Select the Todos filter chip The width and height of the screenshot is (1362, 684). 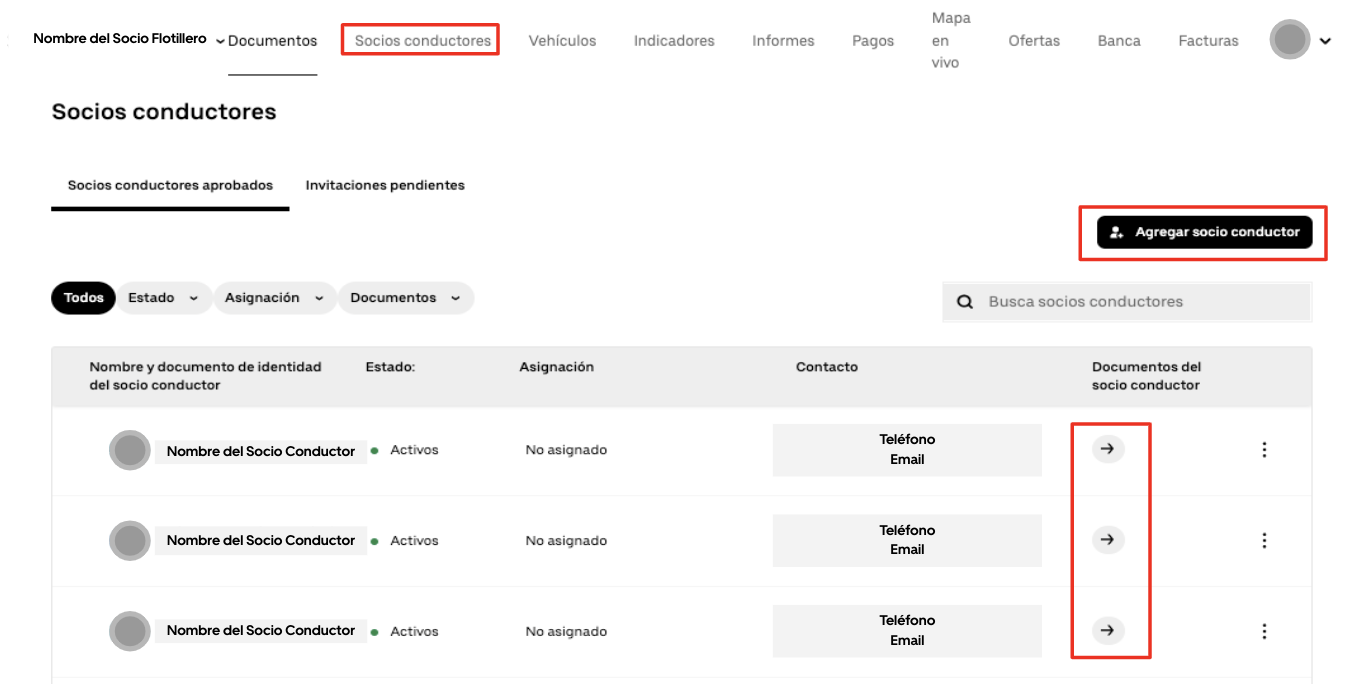[84, 298]
